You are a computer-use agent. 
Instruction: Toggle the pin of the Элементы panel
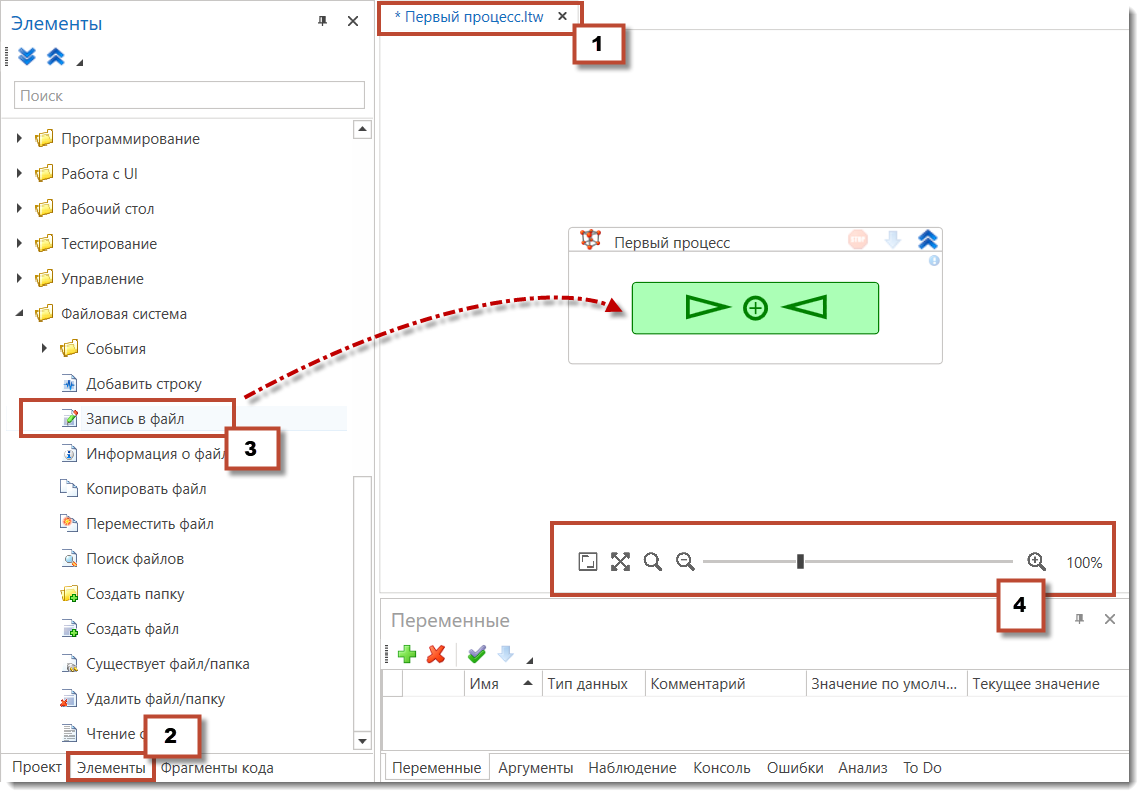point(322,21)
